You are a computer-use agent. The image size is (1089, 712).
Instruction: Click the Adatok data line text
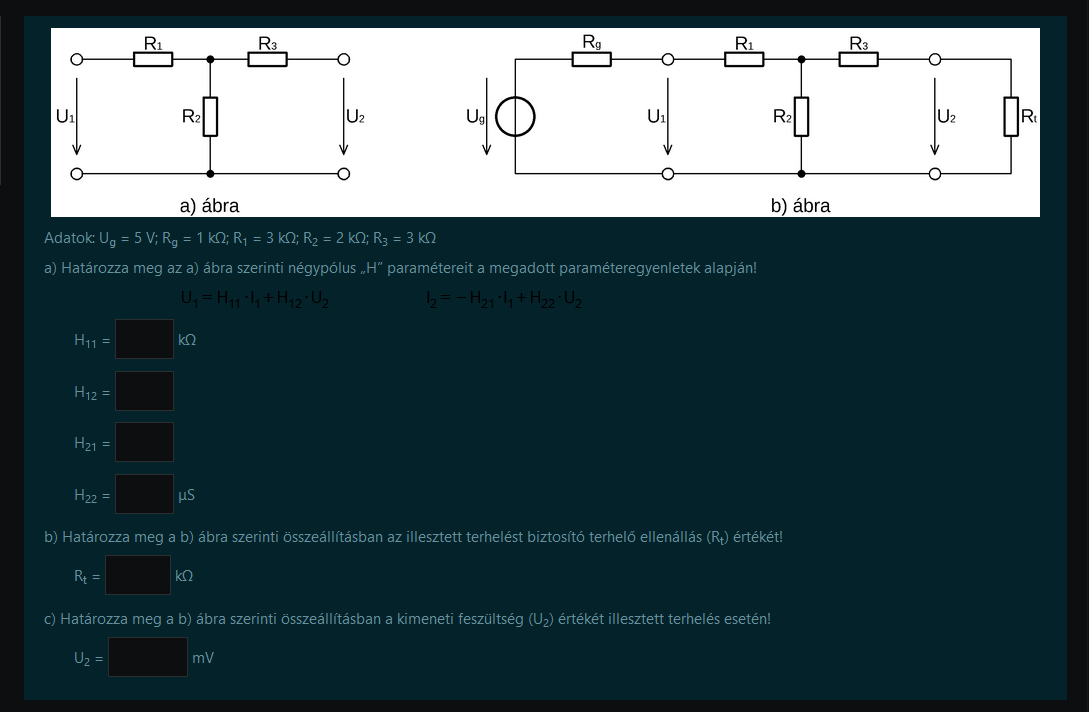[240, 238]
